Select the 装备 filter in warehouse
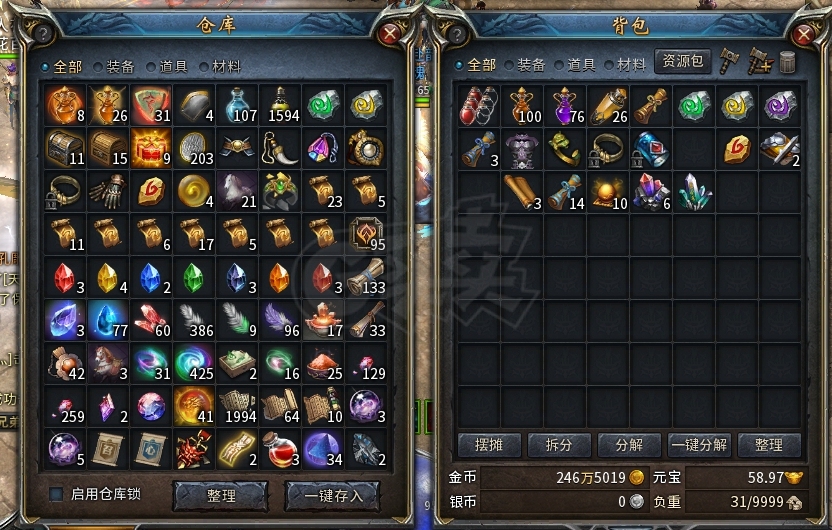 (114, 67)
